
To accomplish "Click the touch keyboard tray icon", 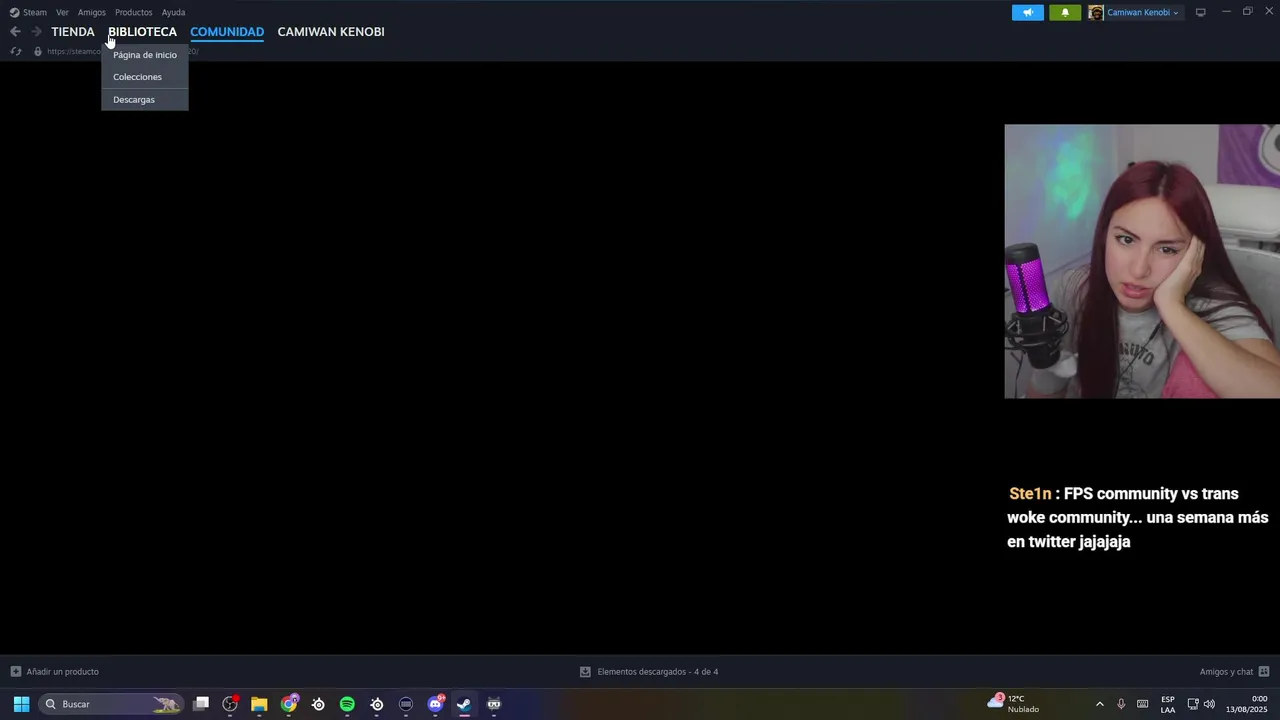I will tap(1142, 704).
